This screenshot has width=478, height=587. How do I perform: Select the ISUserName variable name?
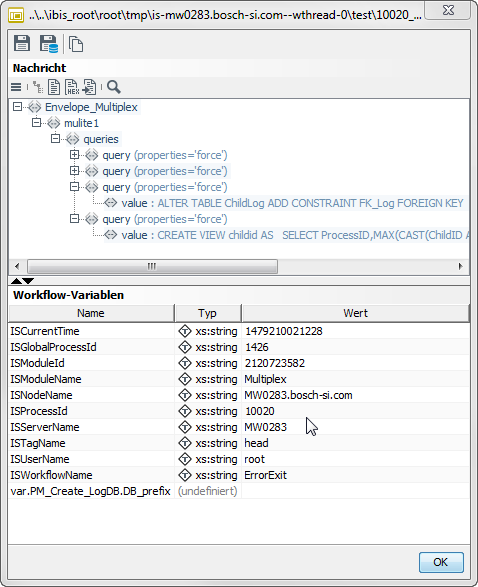click(40, 459)
